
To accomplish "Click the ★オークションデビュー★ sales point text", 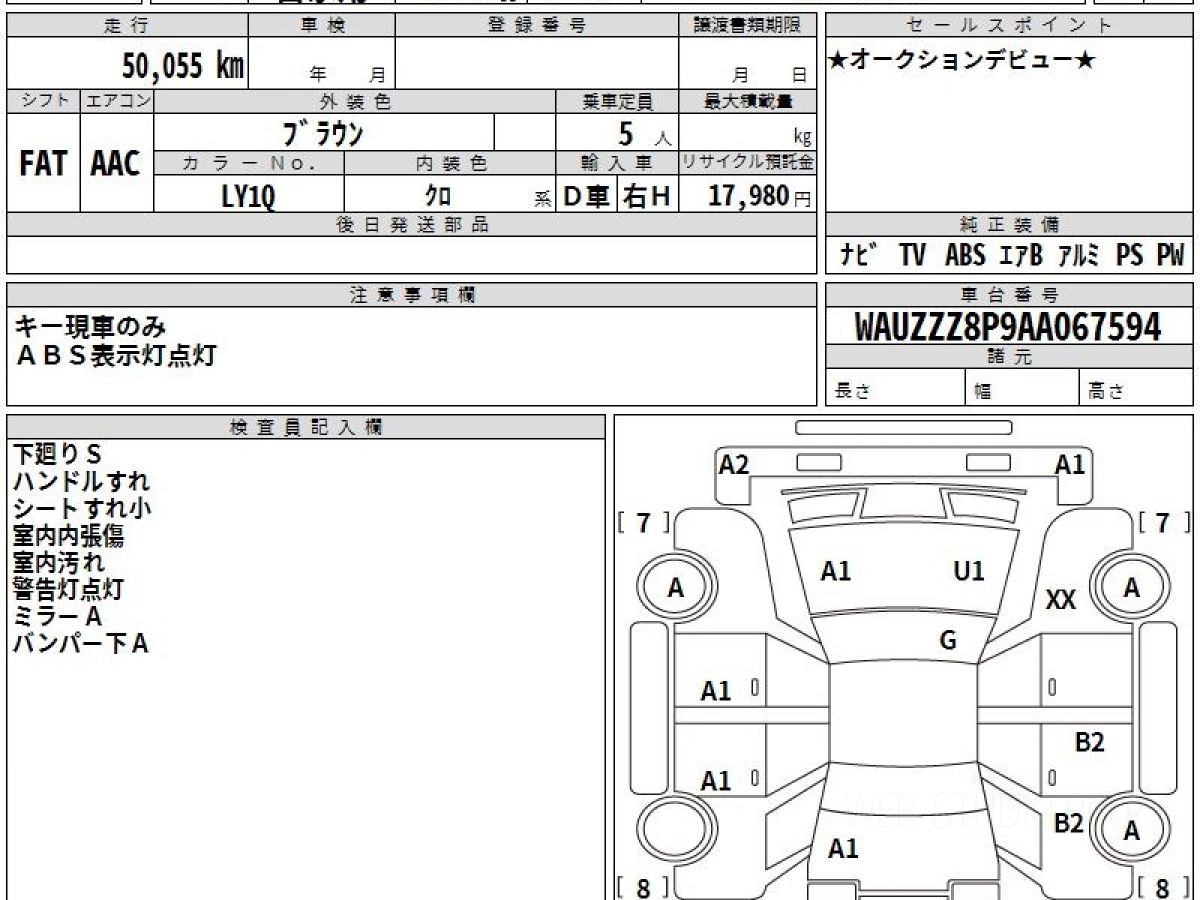I will click(x=962, y=61).
